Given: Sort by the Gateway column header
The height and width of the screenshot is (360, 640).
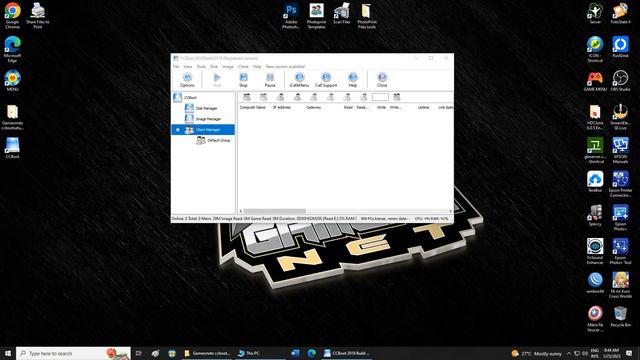Looking at the screenshot, I should [313, 107].
